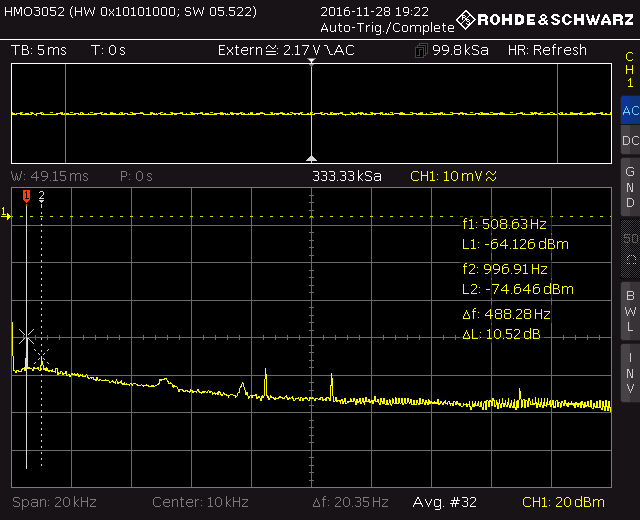Click the second cursor X crosshair
Image resolution: width=640 pixels, height=520 pixels.
click(x=41, y=355)
